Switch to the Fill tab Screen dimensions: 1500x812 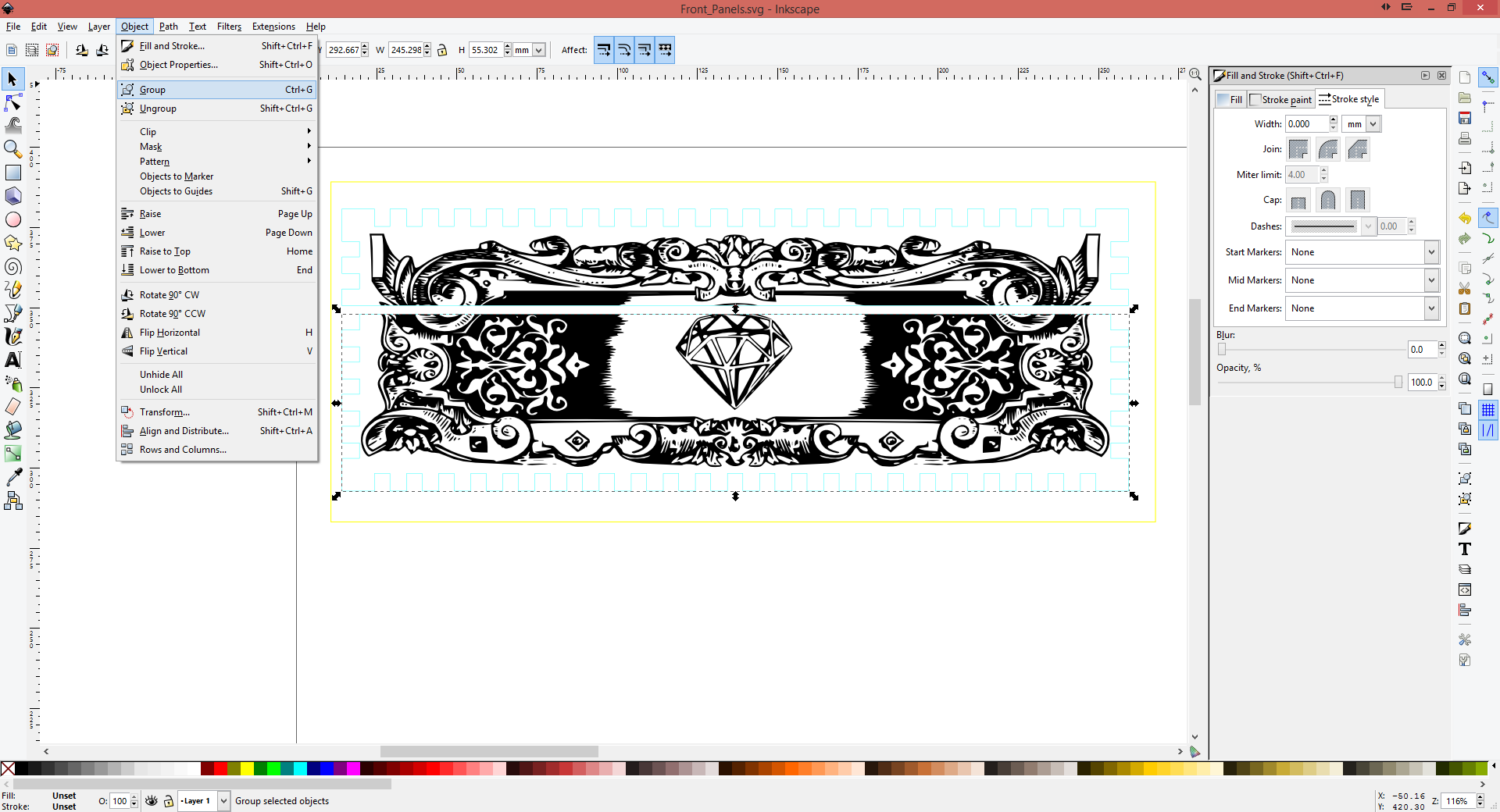coord(1230,99)
